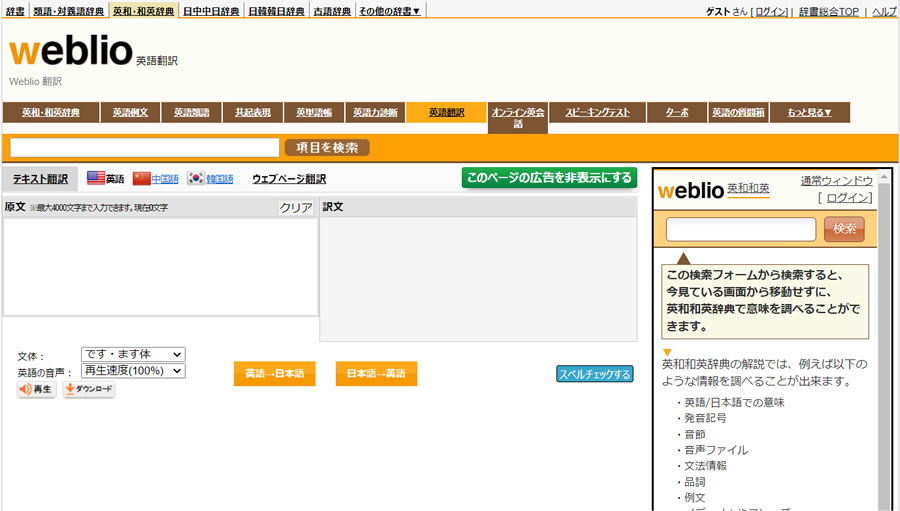This screenshot has height=511, width=900.
Task: Open the 再生速度(100%) speed dropdown
Action: pos(133,371)
